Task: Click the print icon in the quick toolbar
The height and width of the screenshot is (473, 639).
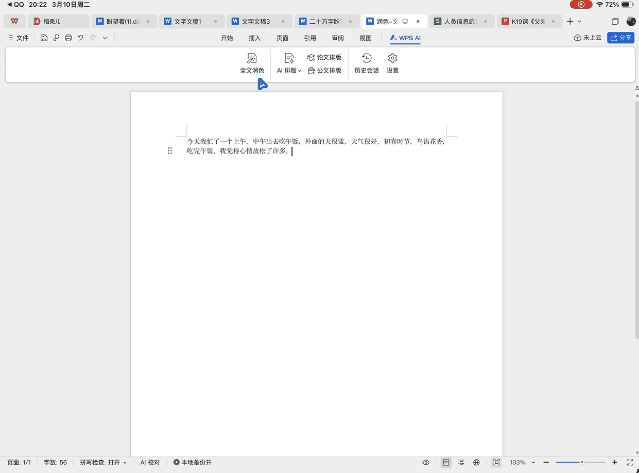Action: [68, 38]
